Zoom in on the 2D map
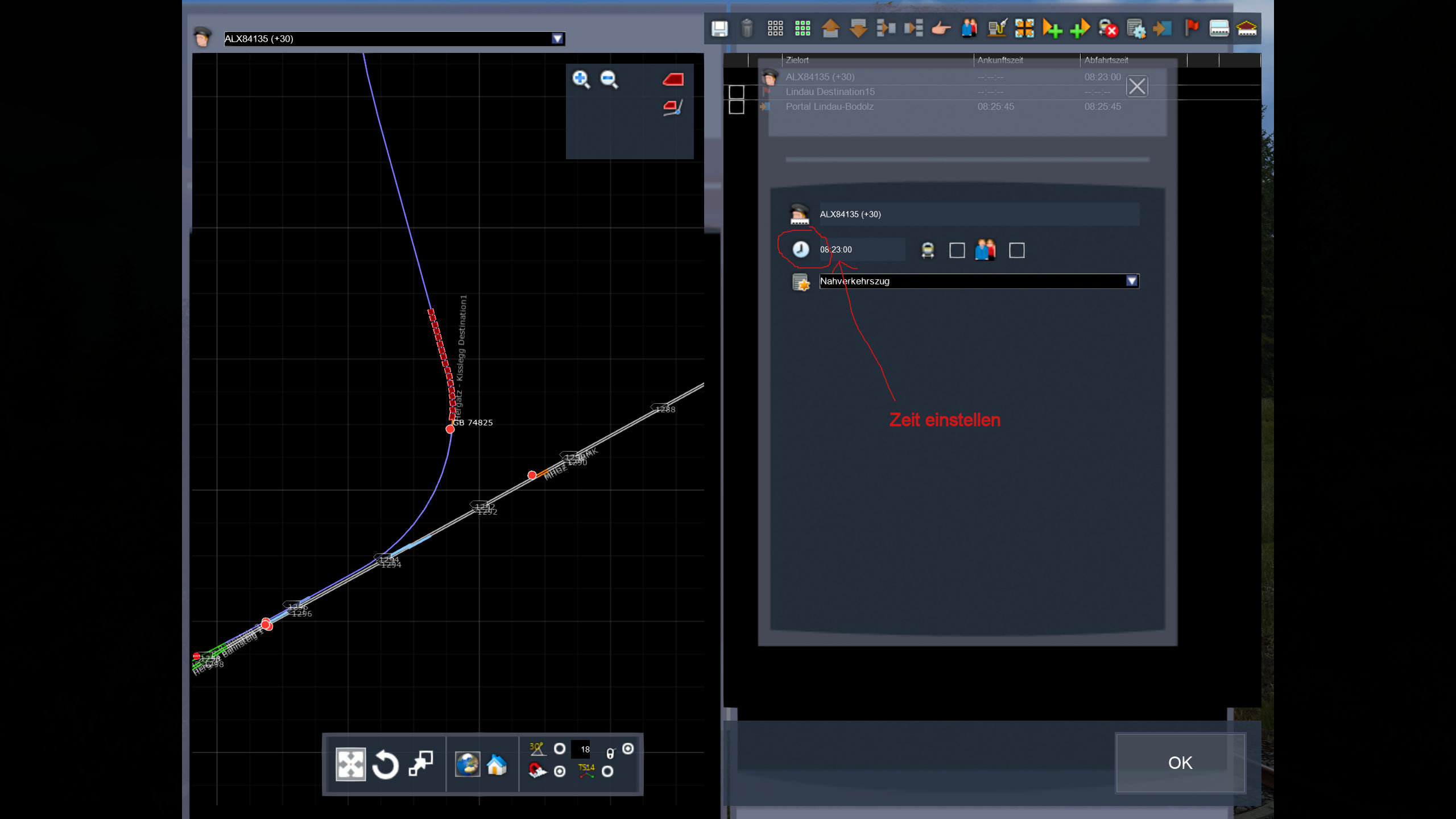 pos(581,79)
